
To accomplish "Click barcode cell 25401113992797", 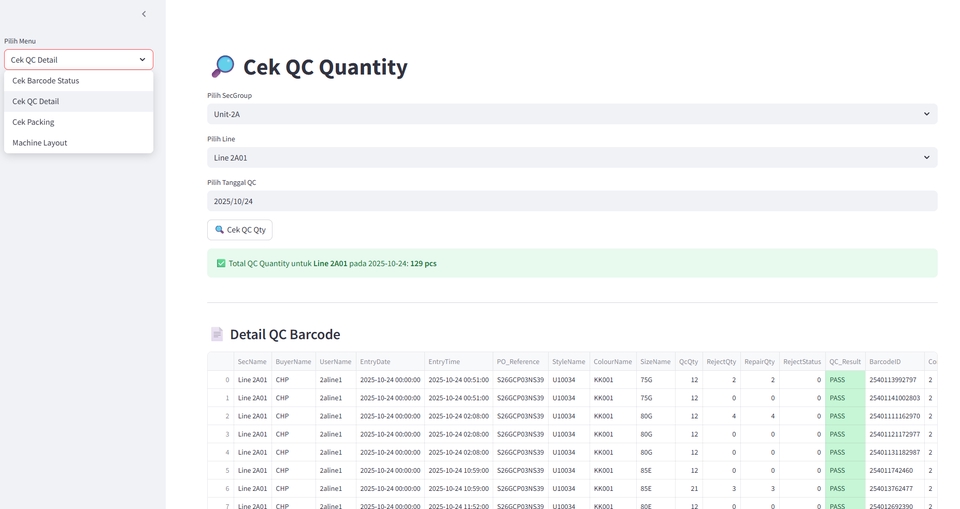I will click(893, 380).
